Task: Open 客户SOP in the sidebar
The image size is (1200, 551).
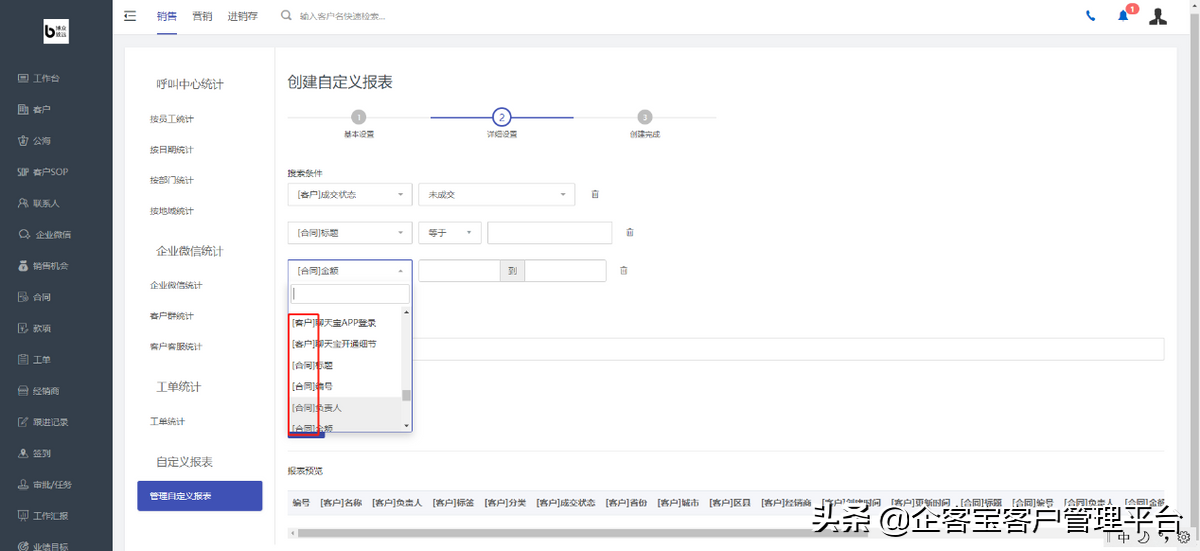Action: pos(44,172)
